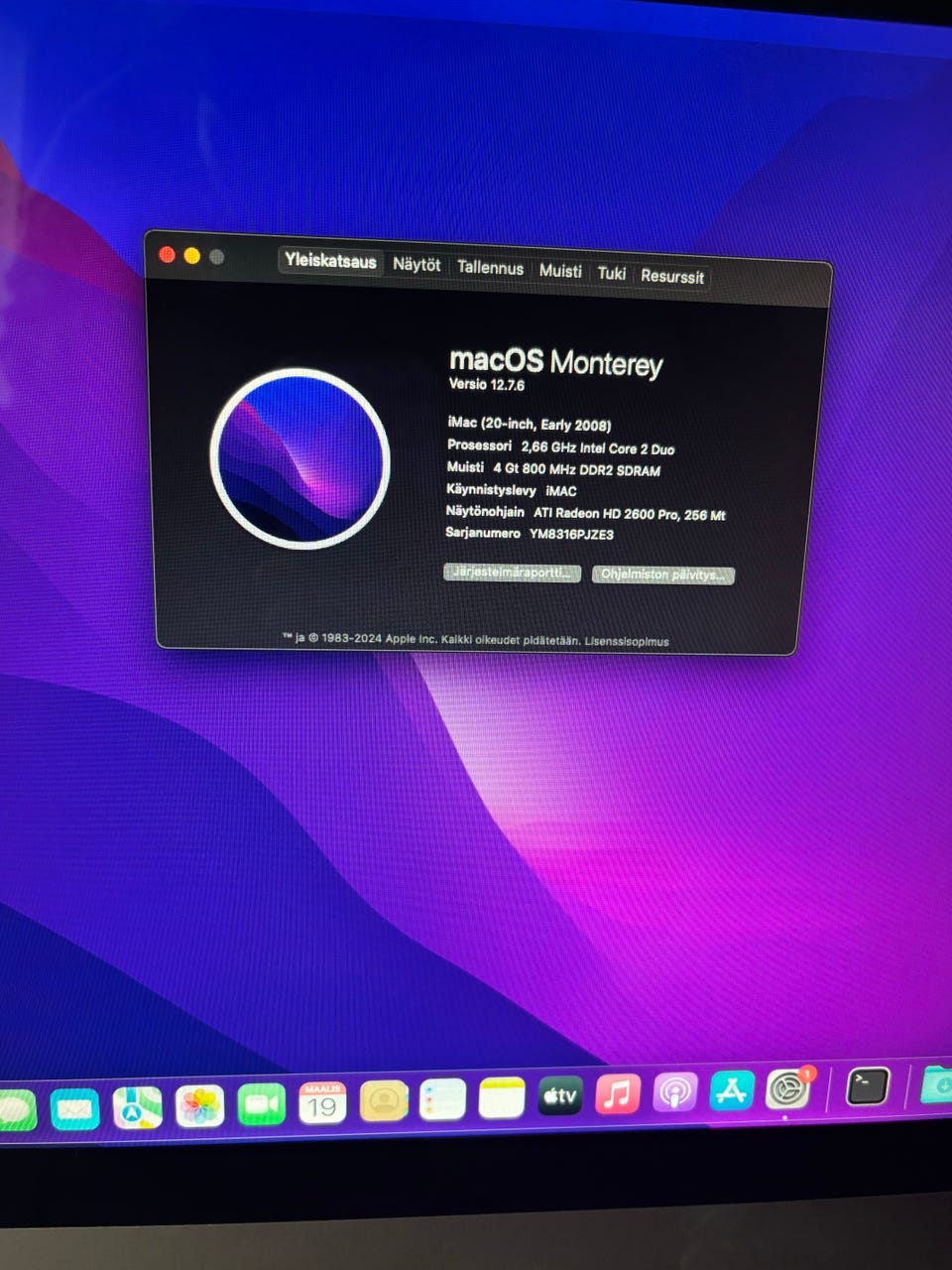Minimize the About This Mac window
The width and height of the screenshot is (952, 1270).
pos(191,256)
